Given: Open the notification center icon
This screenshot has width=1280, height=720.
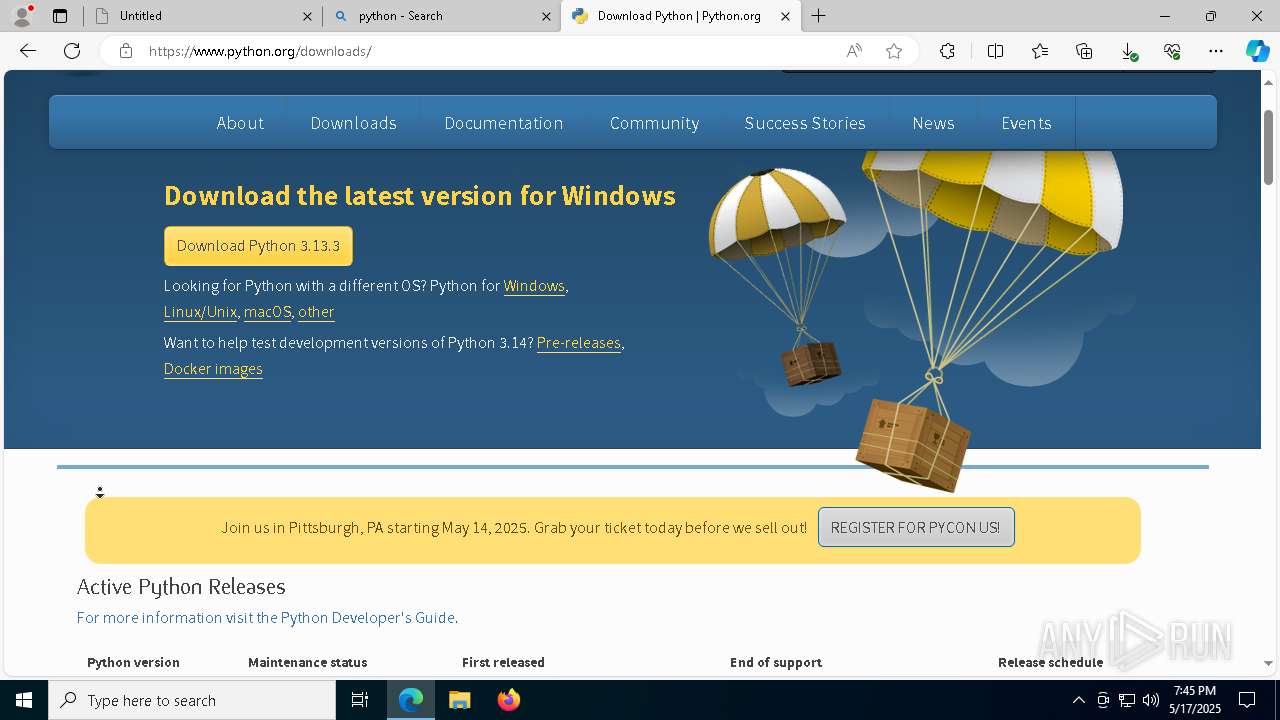Looking at the screenshot, I should 1247,700.
